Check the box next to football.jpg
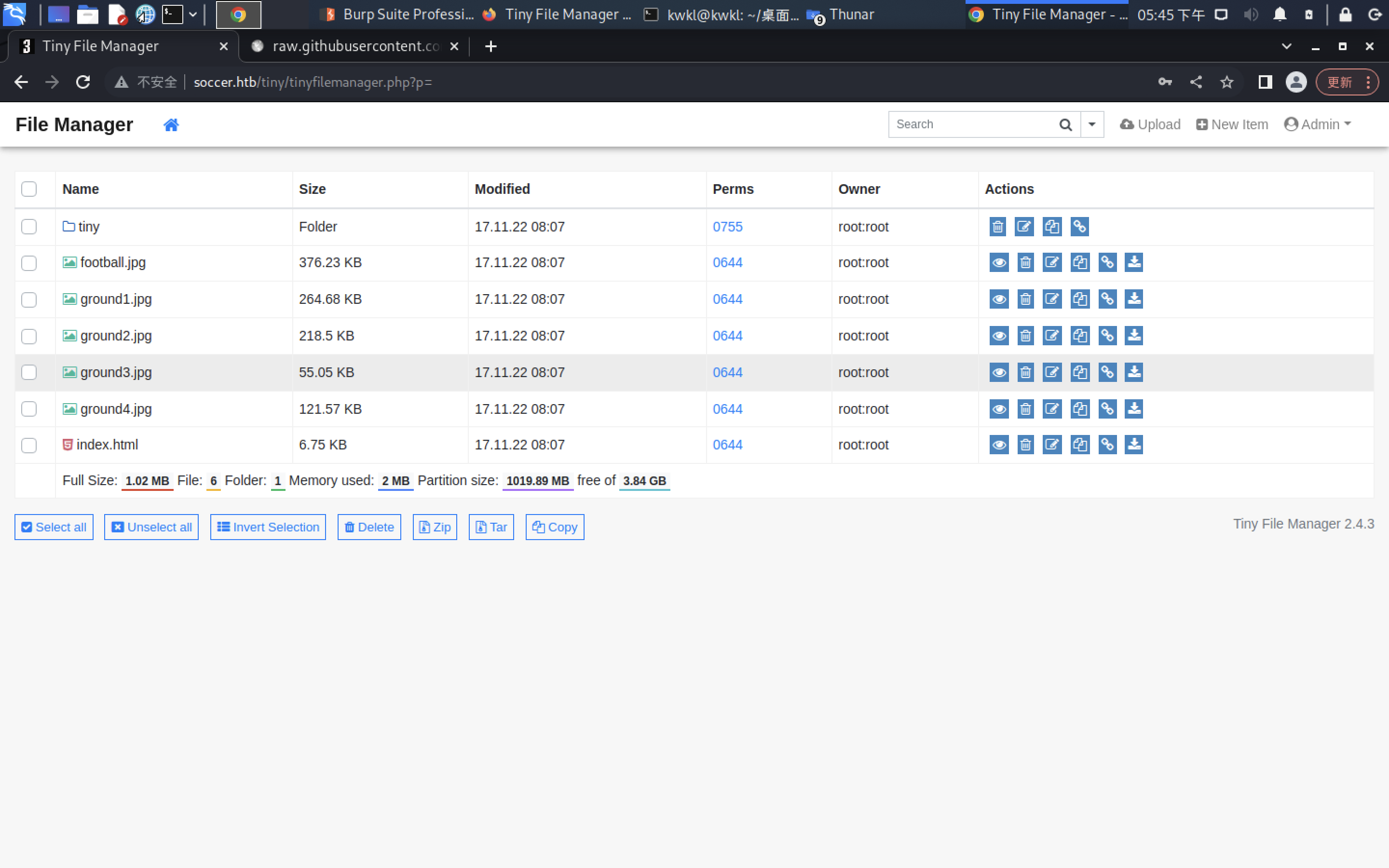1389x868 pixels. click(x=29, y=263)
